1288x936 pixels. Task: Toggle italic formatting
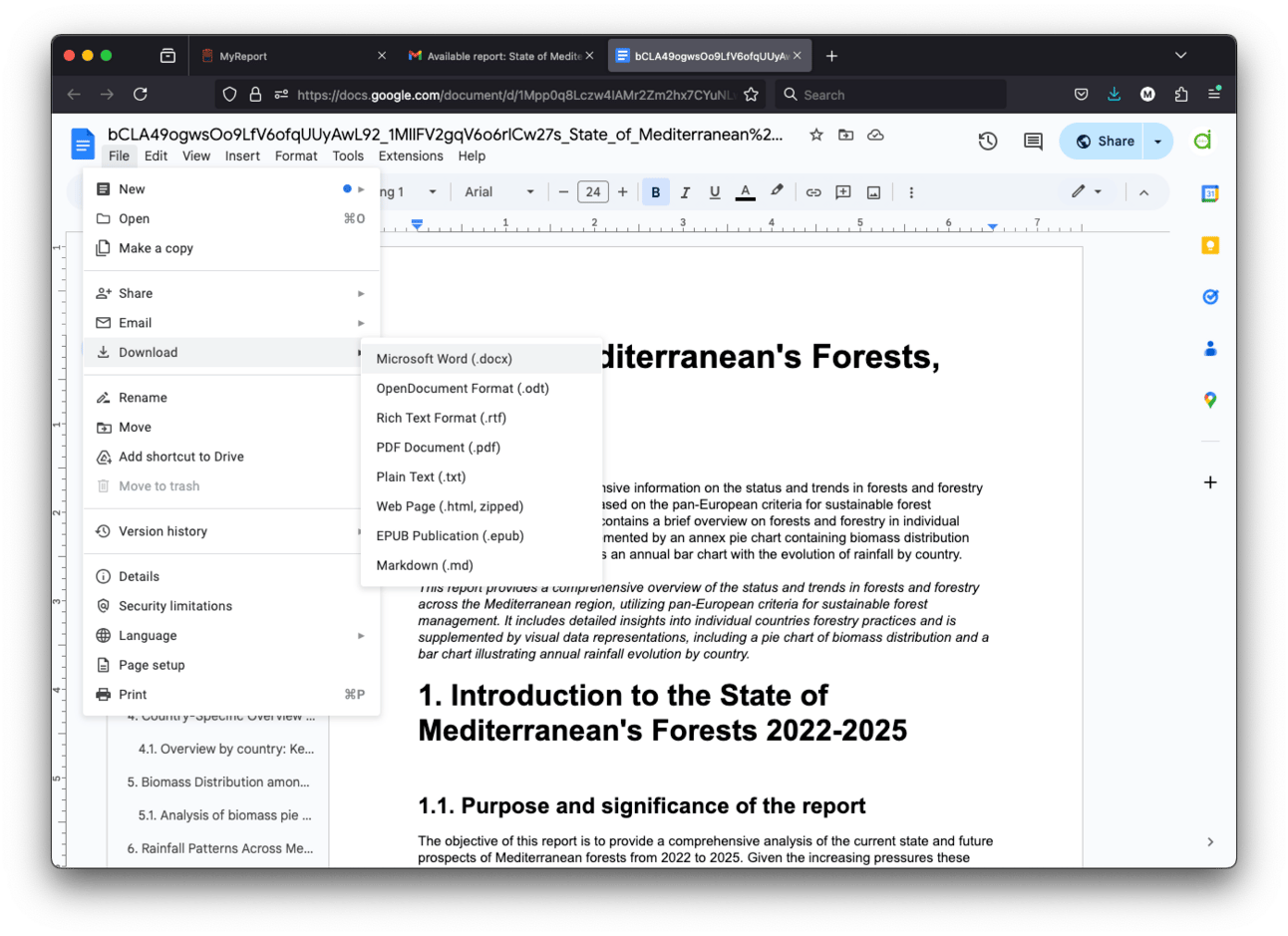pyautogui.click(x=685, y=192)
